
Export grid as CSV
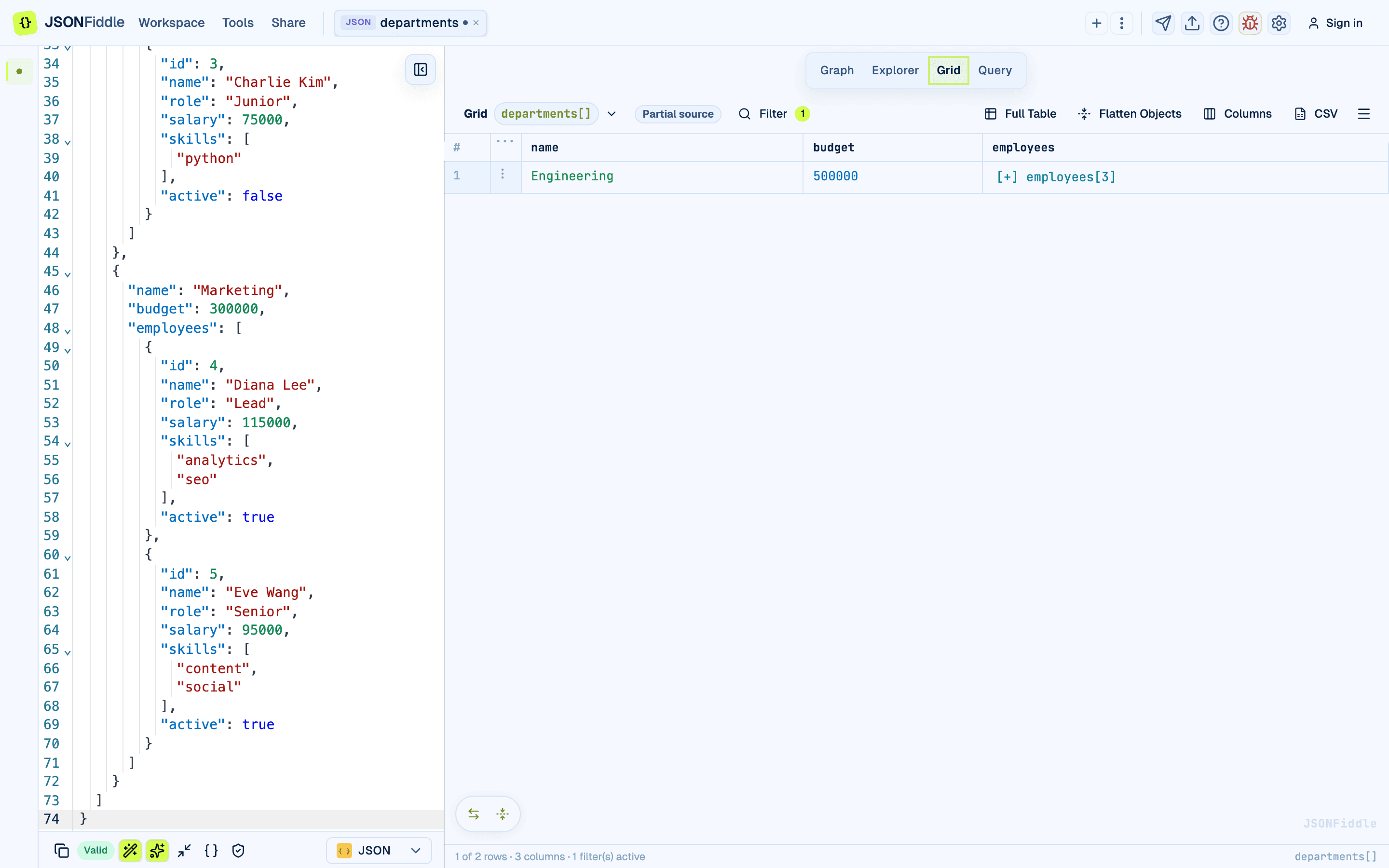coord(1316,114)
